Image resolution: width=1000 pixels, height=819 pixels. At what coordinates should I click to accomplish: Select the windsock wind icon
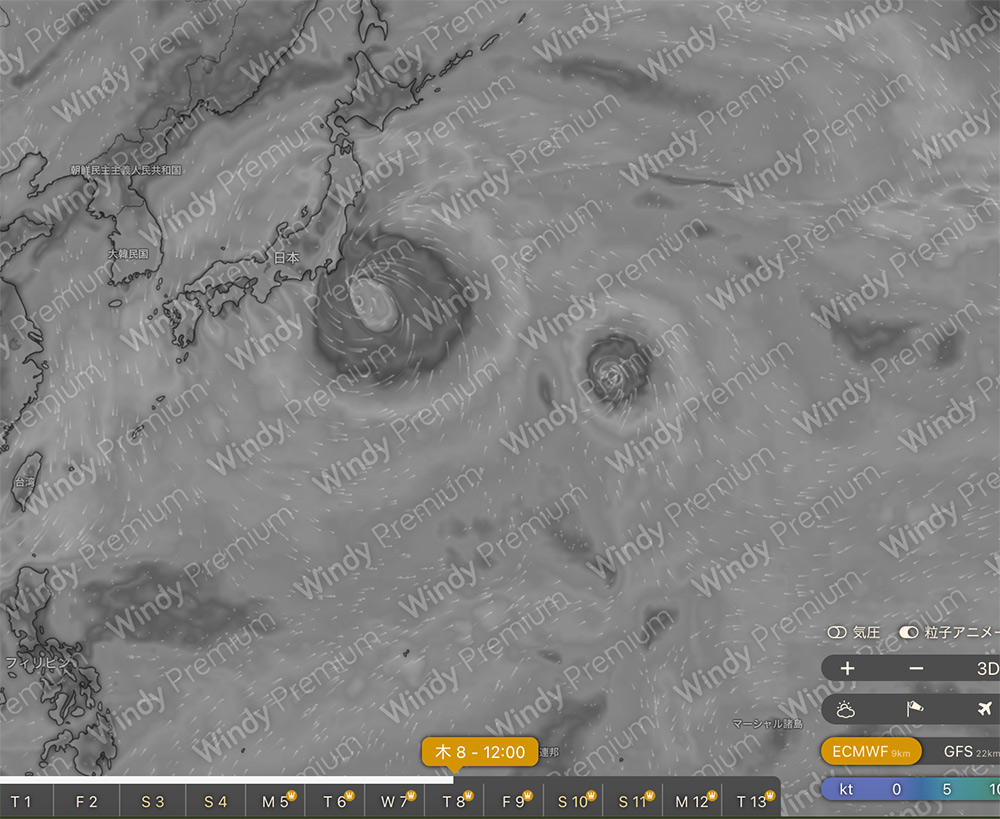[x=915, y=709]
